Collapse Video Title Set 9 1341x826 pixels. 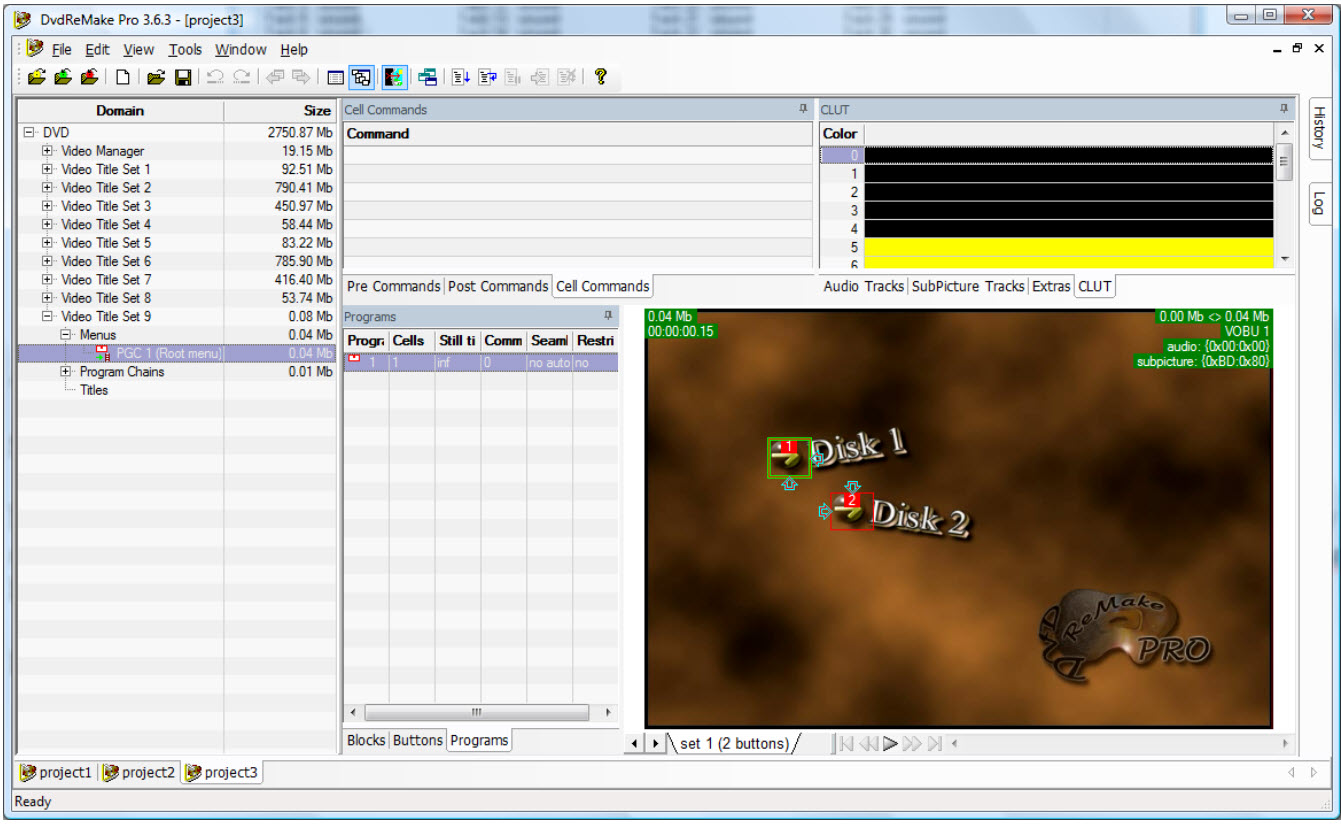[x=47, y=316]
